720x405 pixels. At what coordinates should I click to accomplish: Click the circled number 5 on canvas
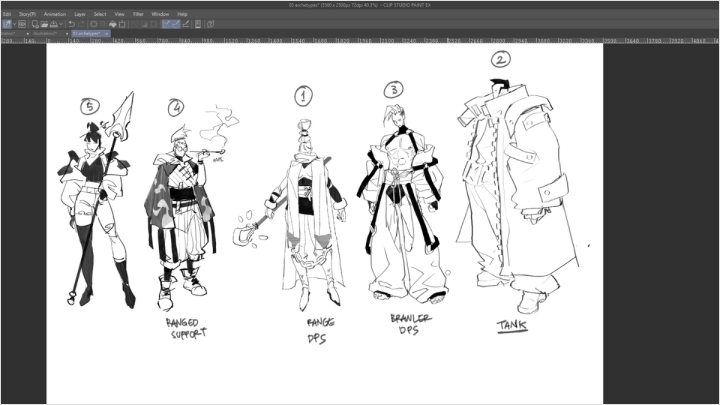click(90, 107)
